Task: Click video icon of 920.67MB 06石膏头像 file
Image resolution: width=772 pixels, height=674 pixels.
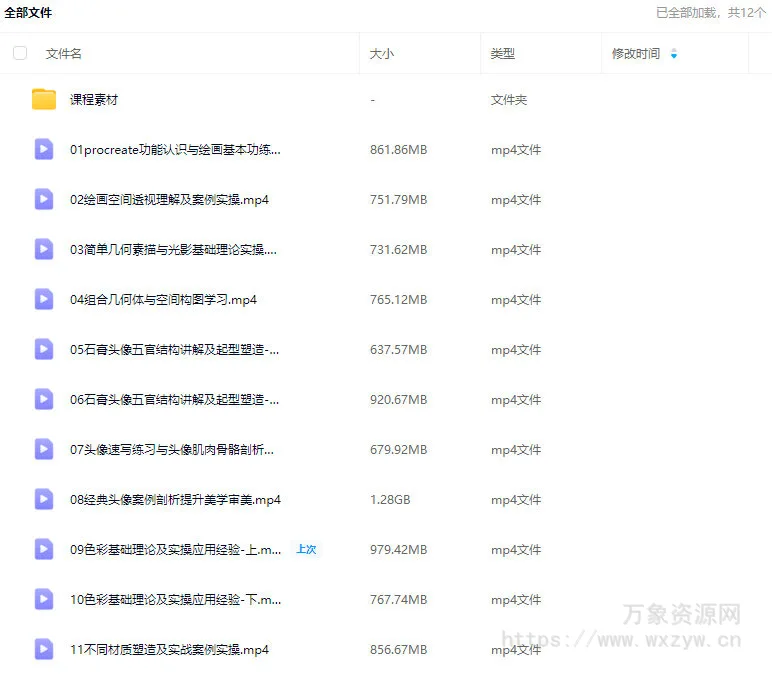Action: (44, 399)
